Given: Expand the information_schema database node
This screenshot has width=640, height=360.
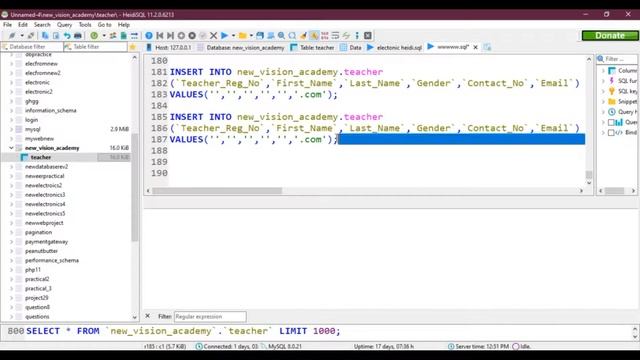Looking at the screenshot, I should [11, 110].
